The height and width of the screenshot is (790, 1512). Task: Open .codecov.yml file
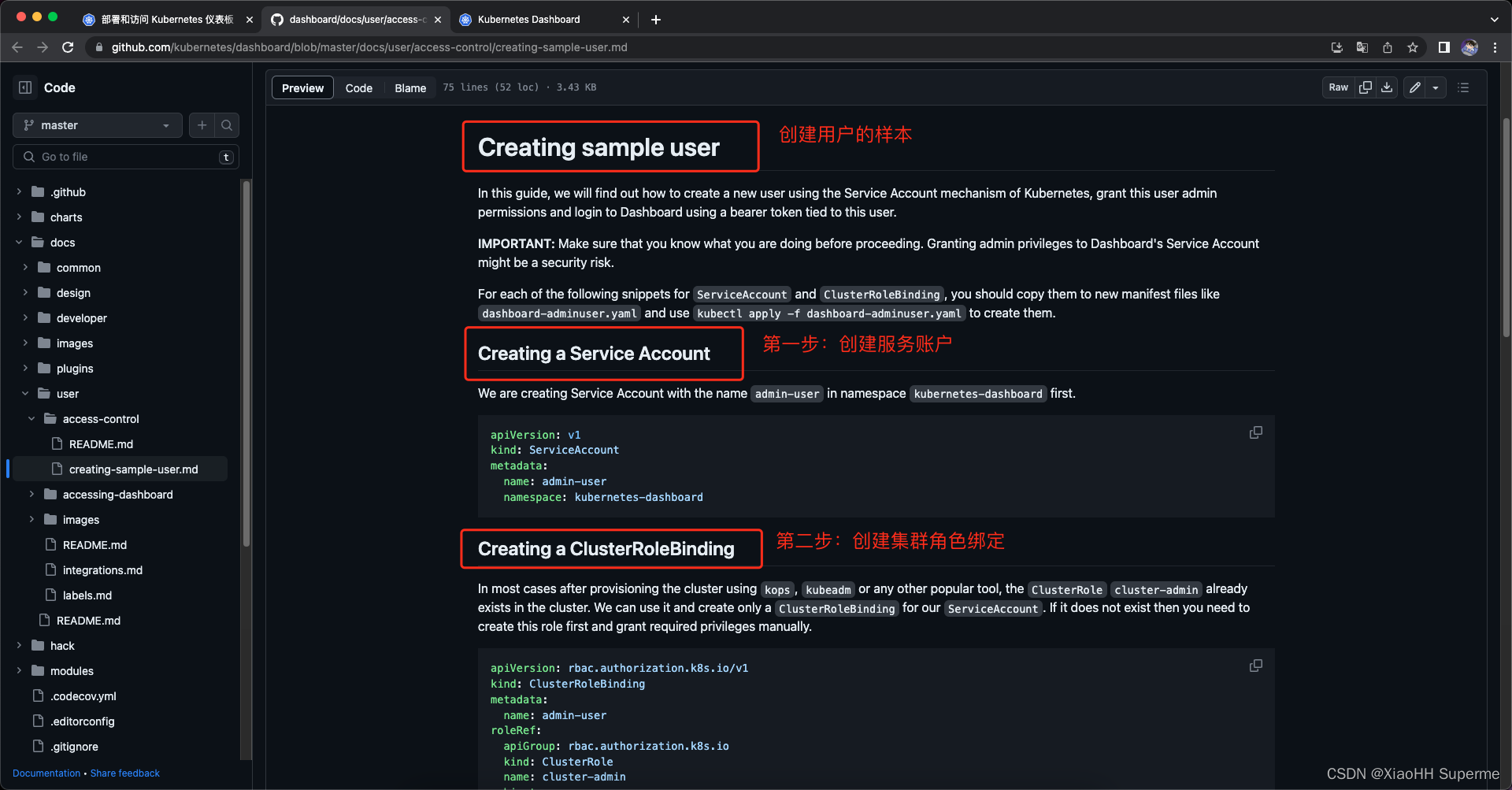click(x=83, y=696)
